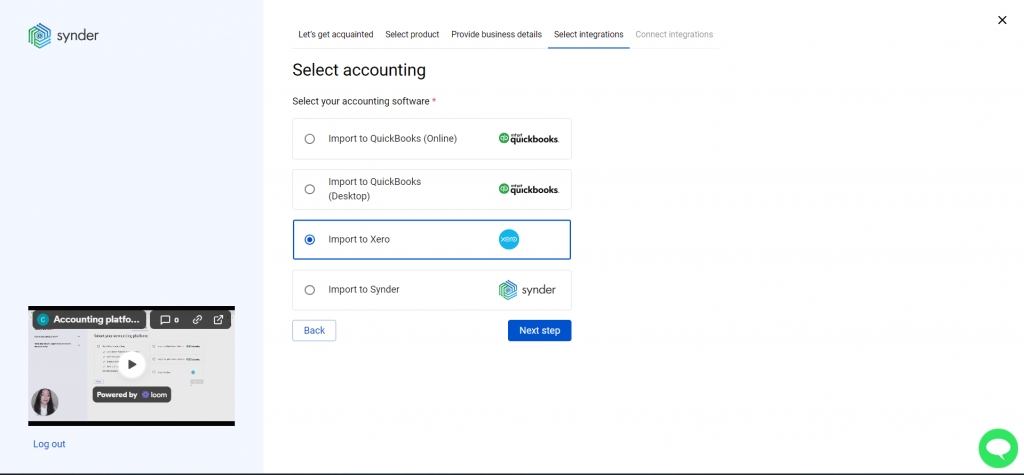The height and width of the screenshot is (475, 1024).
Task: Open the green chat support bubble
Action: point(998,448)
